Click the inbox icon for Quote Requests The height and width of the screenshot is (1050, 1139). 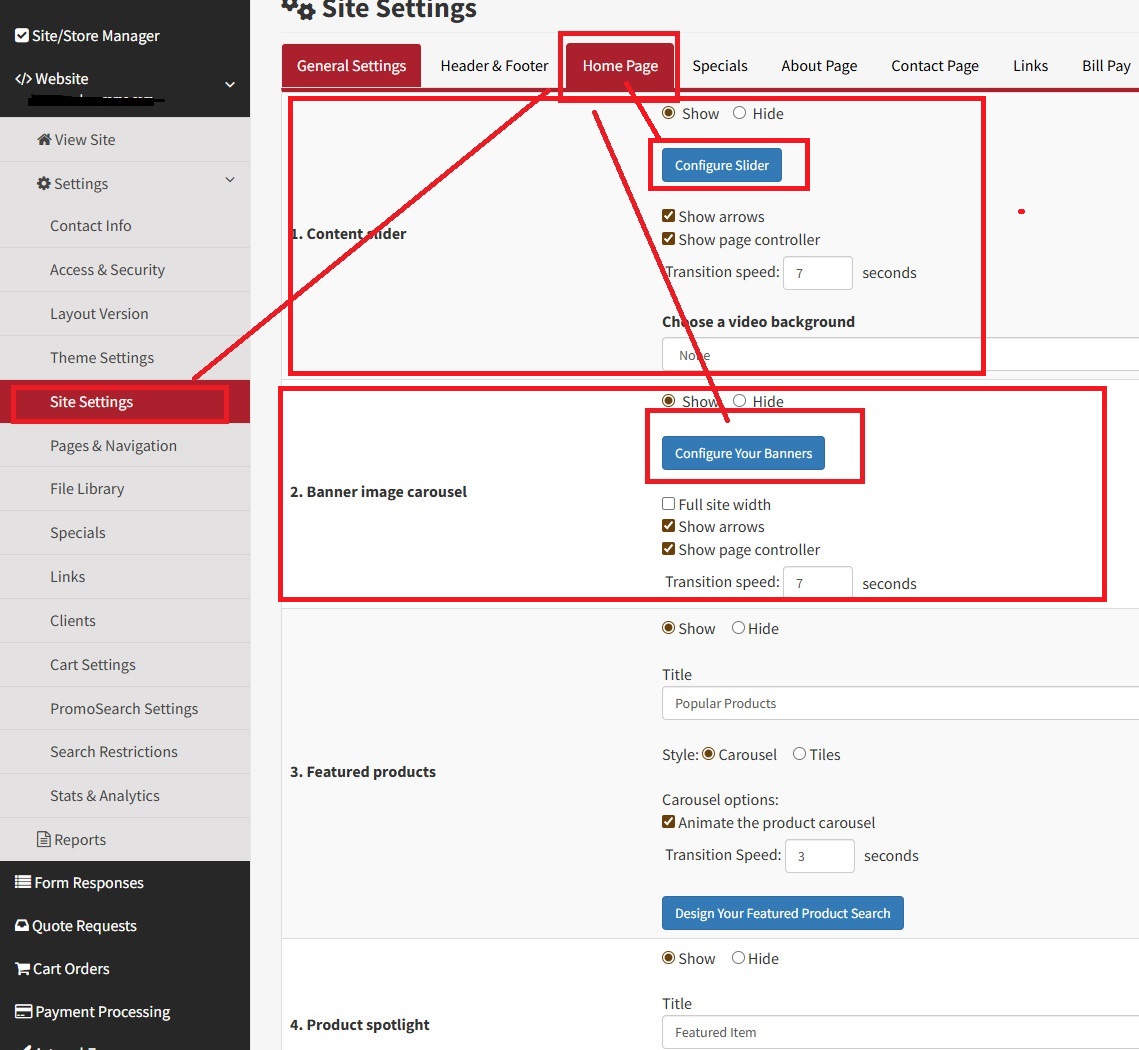pyautogui.click(x=22, y=926)
